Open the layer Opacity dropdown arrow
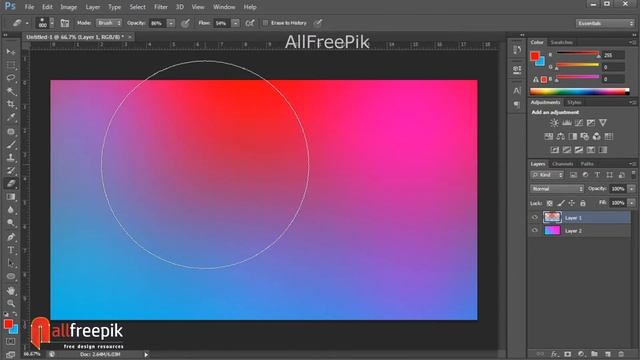 pyautogui.click(x=631, y=189)
